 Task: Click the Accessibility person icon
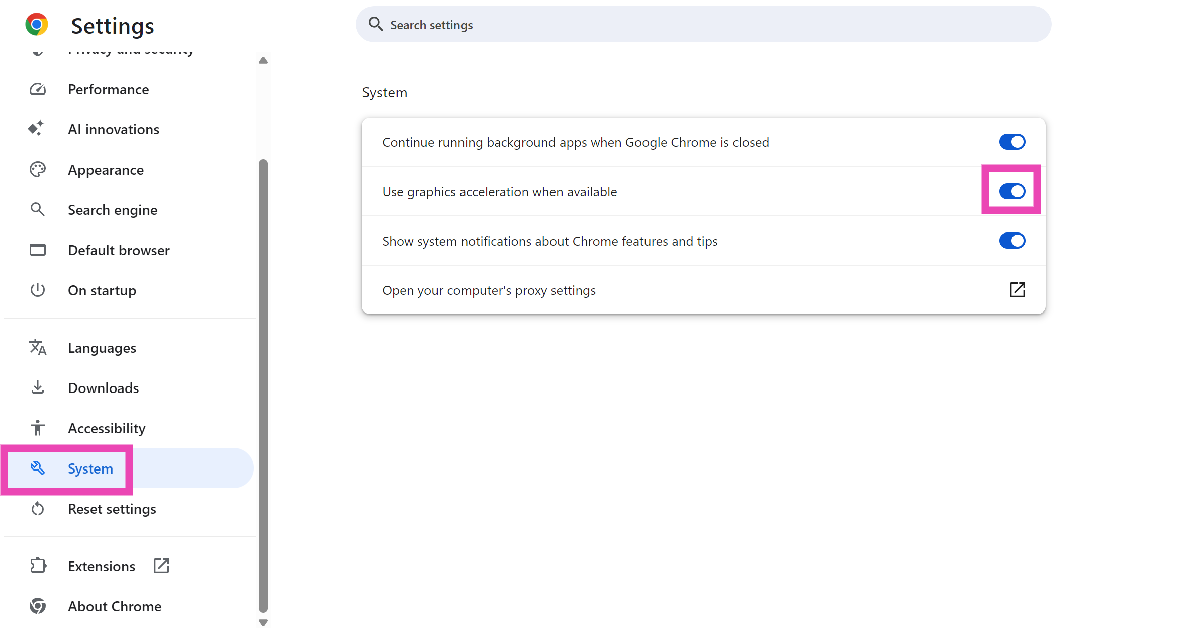[38, 428]
